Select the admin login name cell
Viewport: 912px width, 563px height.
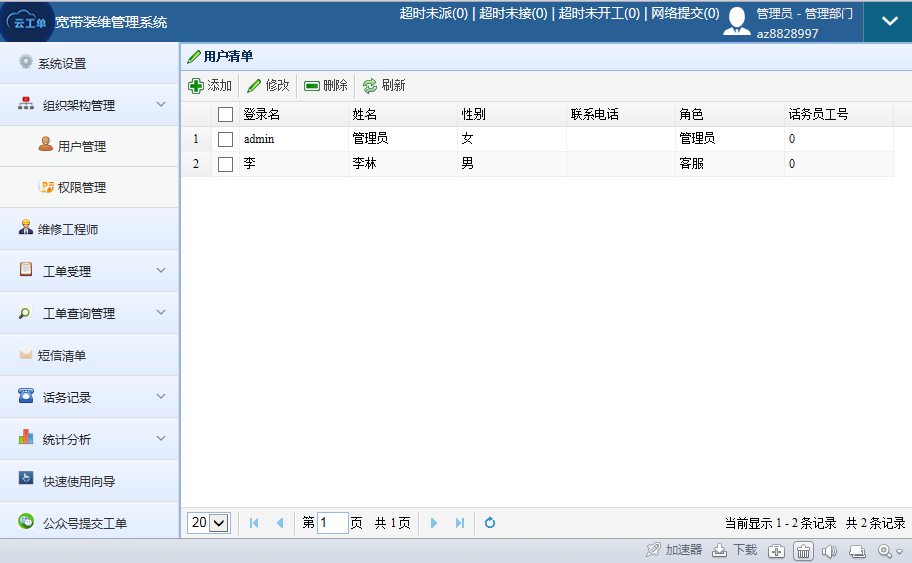[294, 139]
